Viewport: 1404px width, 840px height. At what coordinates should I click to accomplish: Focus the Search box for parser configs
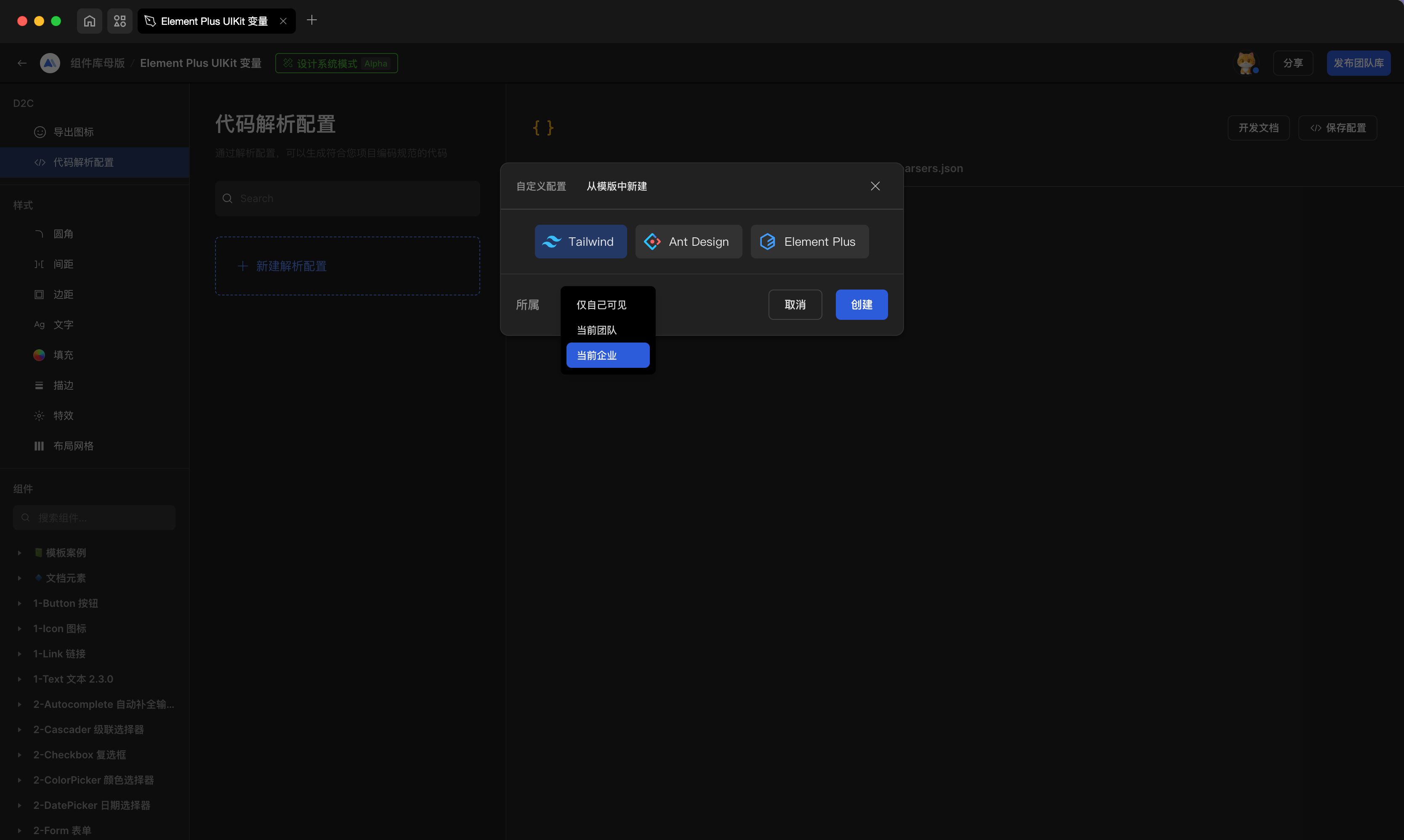point(348,199)
